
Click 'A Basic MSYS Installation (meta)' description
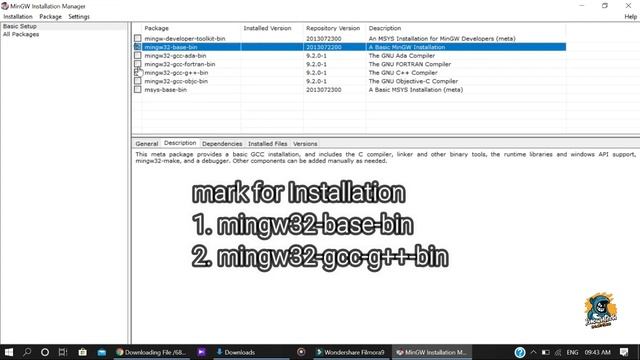[x=416, y=90]
